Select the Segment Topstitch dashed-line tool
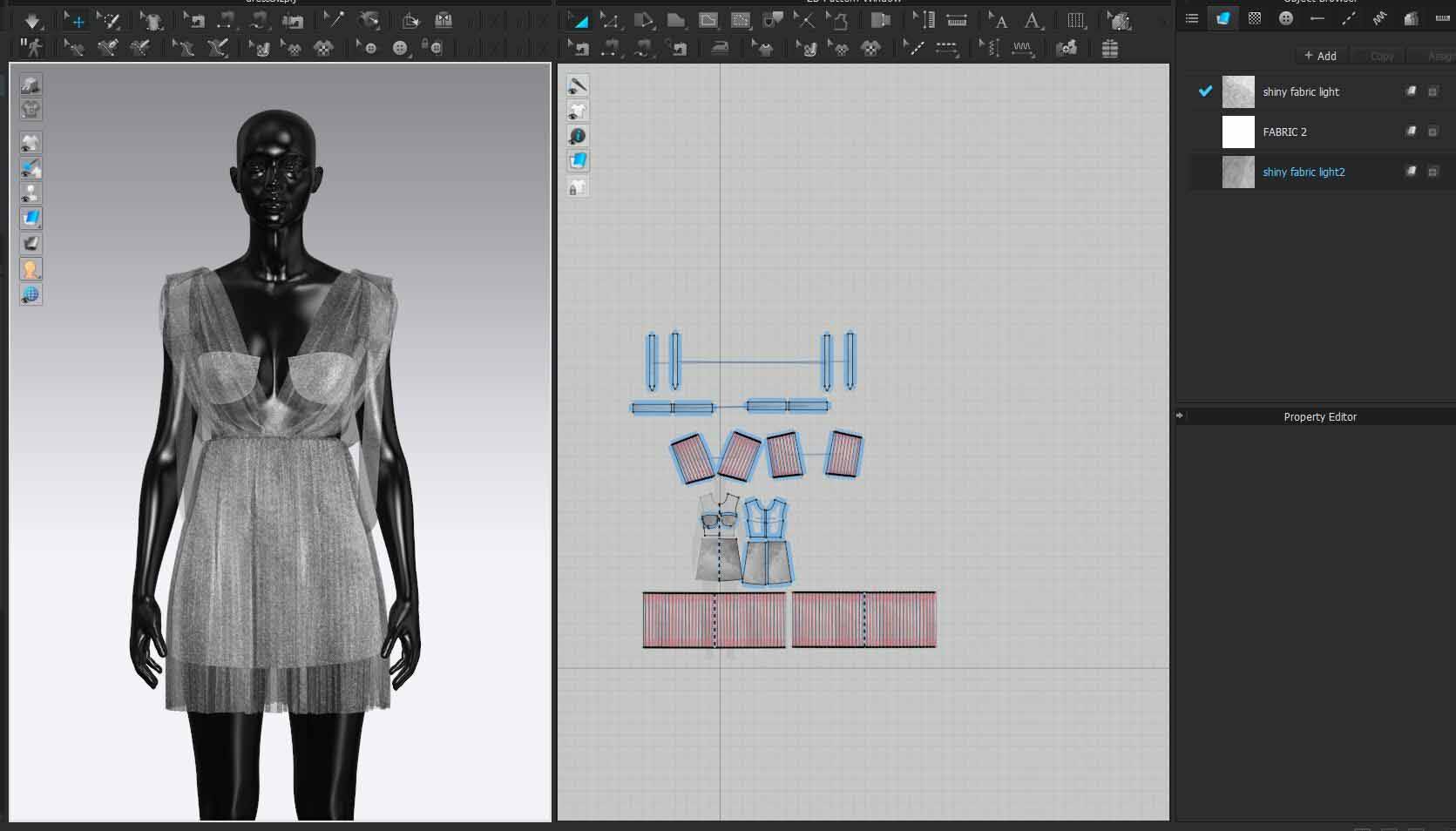The width and height of the screenshot is (1456, 831). pos(947,49)
